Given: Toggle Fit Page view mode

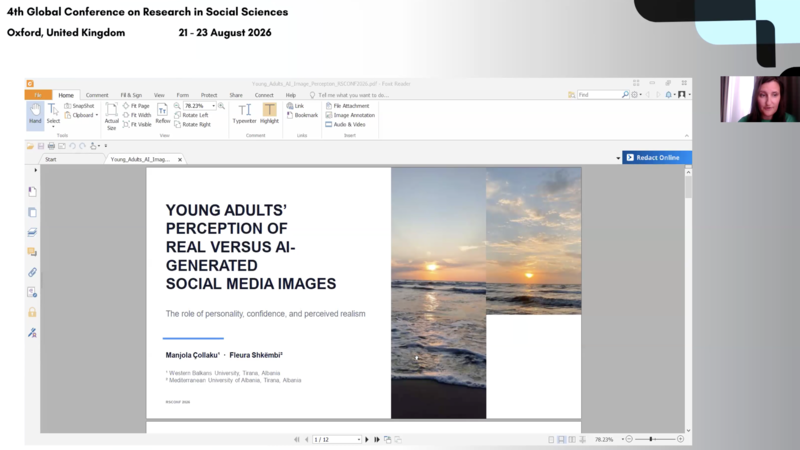Looking at the screenshot, I should tap(136, 106).
